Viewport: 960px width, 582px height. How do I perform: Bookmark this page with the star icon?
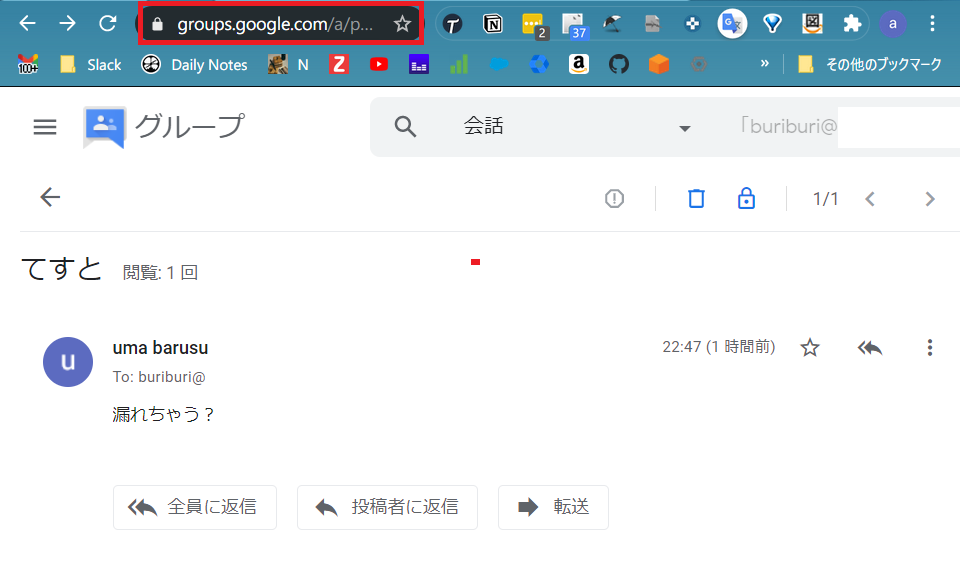tap(402, 24)
